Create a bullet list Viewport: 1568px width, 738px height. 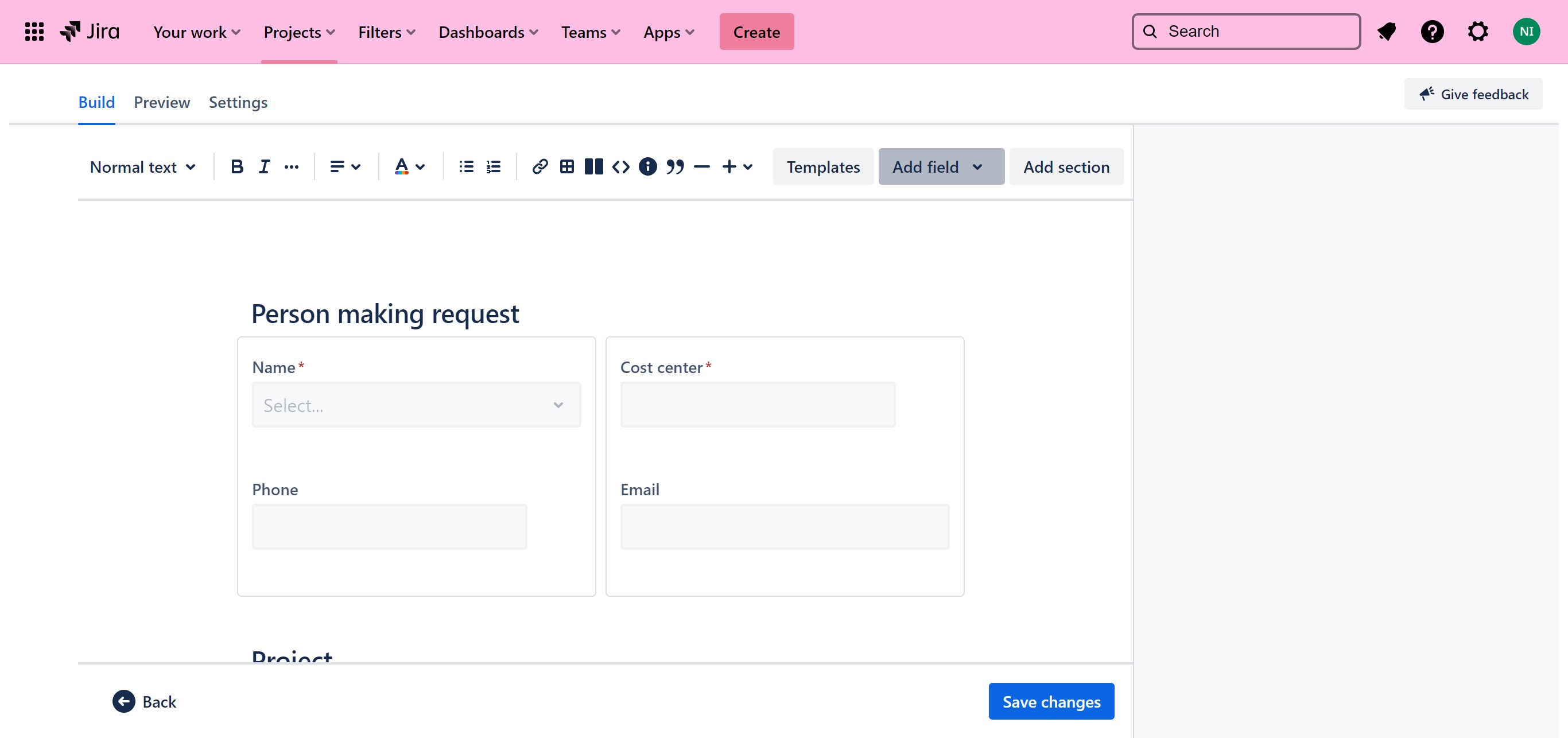[x=466, y=166]
